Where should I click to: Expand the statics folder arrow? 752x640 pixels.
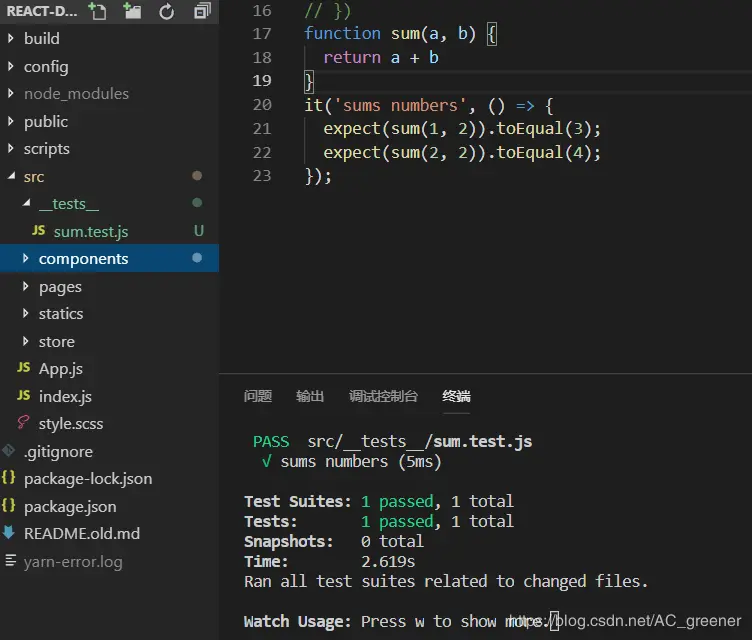25,313
